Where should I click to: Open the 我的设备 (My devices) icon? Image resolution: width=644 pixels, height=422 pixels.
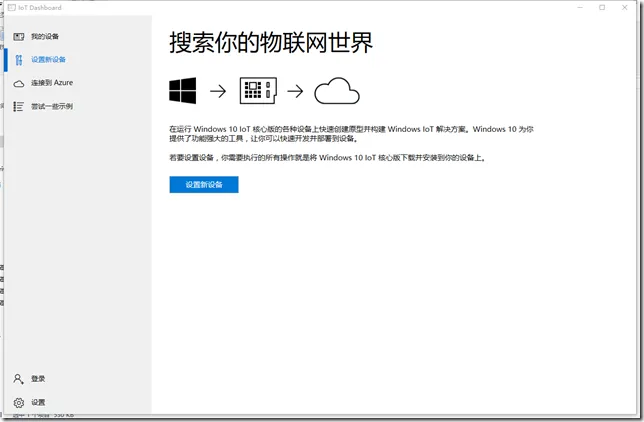(x=18, y=37)
